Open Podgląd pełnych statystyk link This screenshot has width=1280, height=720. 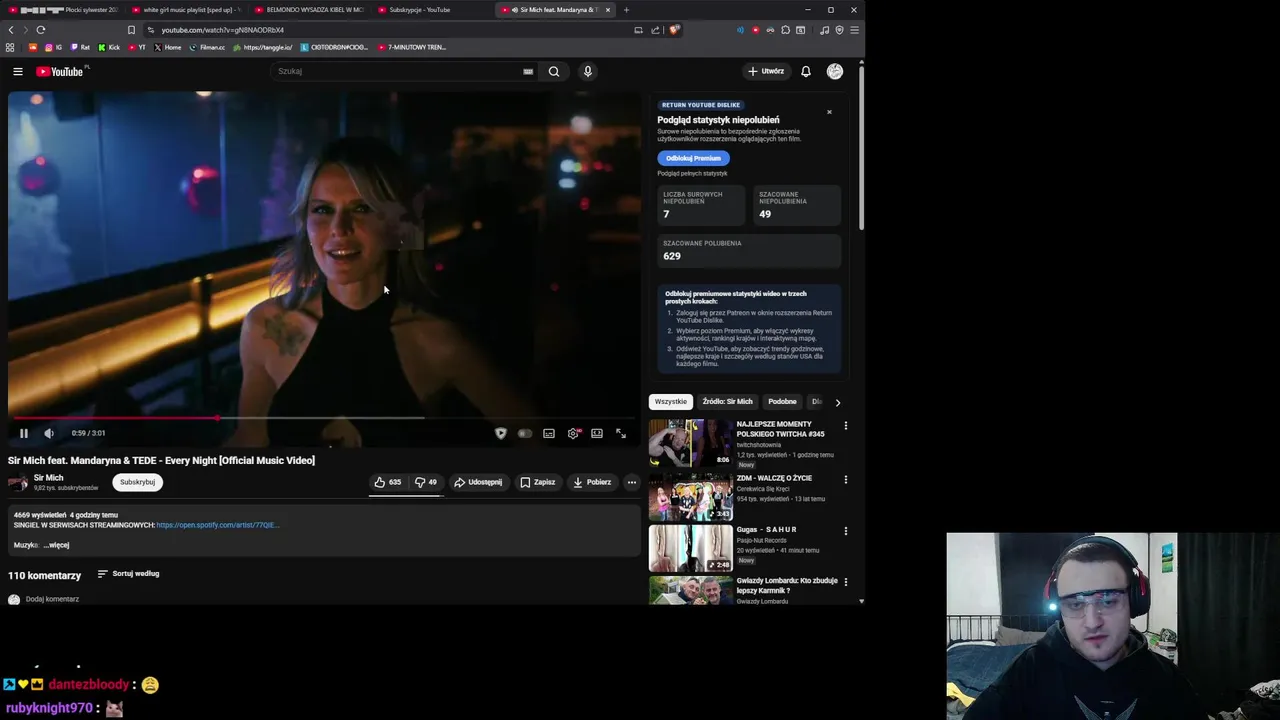coord(692,174)
